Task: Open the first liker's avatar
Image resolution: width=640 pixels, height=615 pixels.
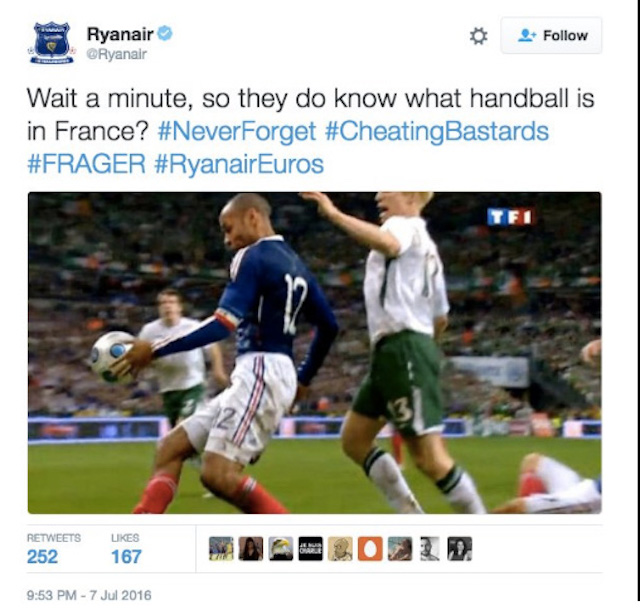Action: point(221,548)
